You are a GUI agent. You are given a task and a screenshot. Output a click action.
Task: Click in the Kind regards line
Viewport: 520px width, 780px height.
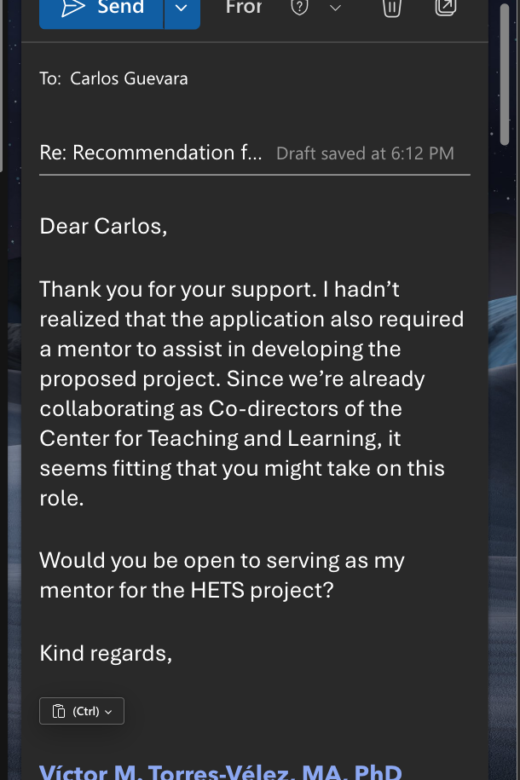[x=105, y=653]
